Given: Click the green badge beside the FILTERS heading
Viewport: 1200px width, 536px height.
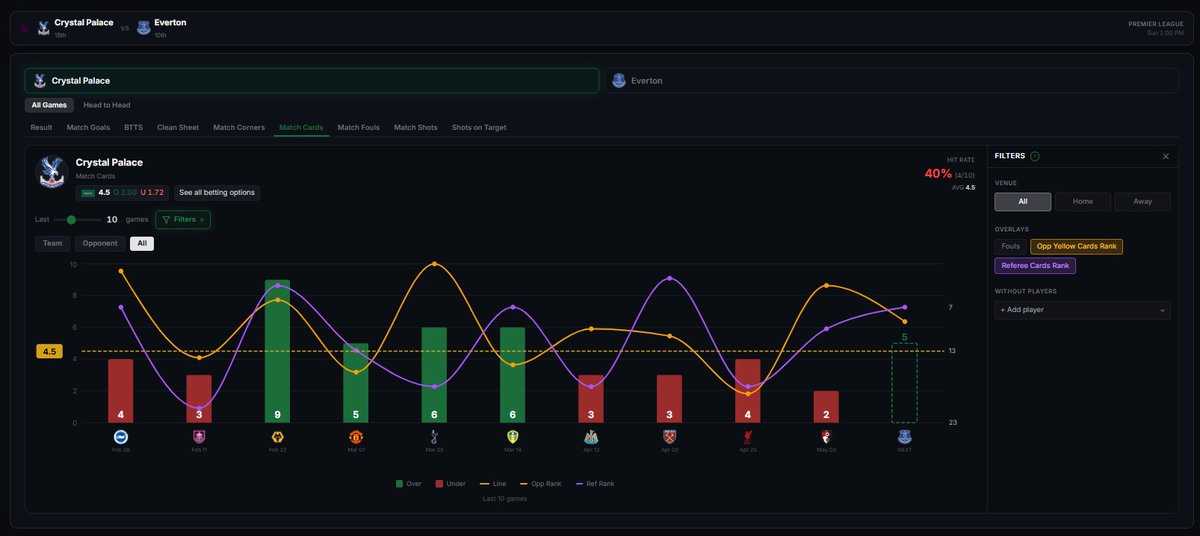Looking at the screenshot, I should pyautogui.click(x=1034, y=156).
